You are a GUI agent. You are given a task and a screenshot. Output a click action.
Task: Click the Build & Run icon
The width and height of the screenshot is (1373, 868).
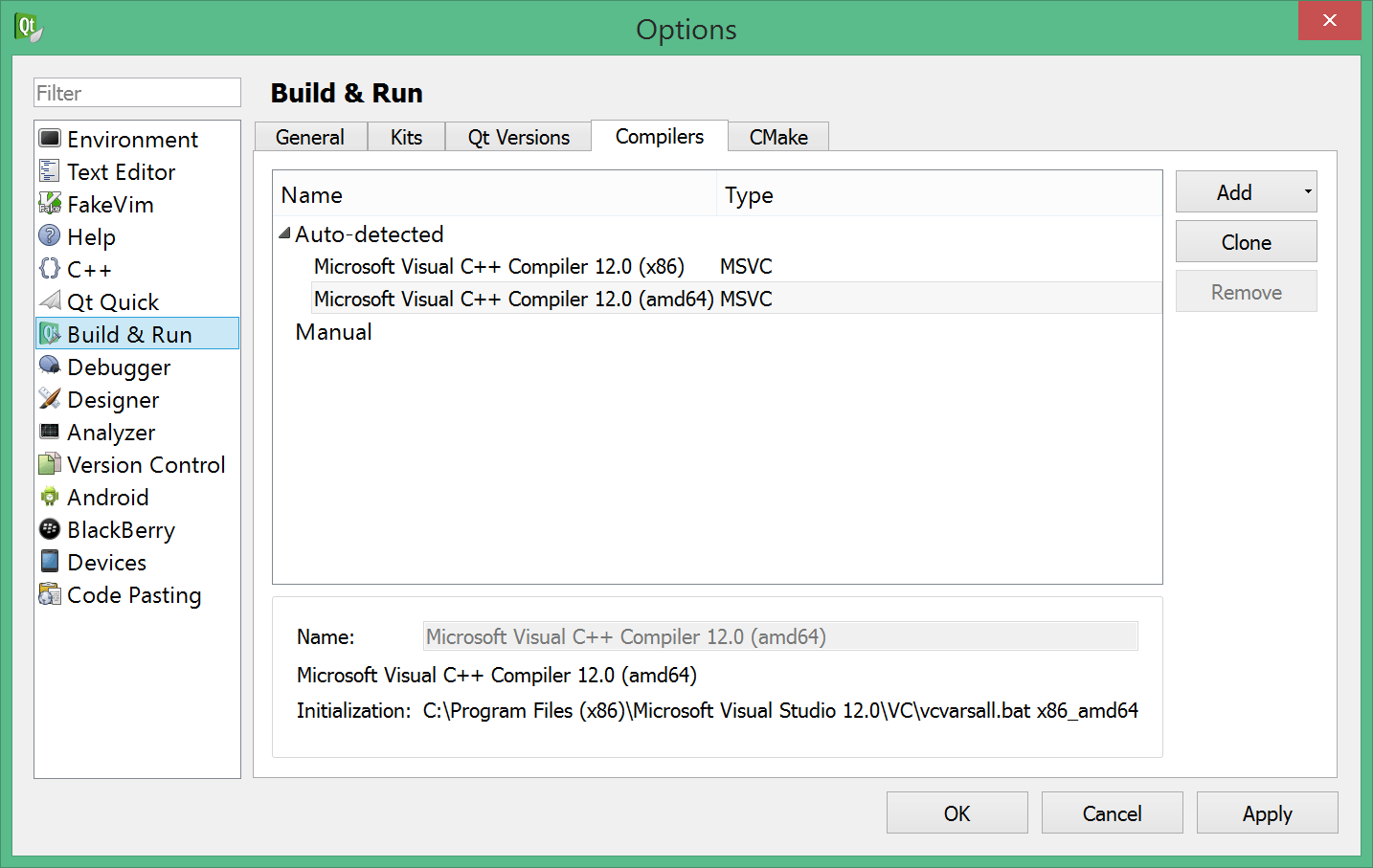(x=50, y=334)
